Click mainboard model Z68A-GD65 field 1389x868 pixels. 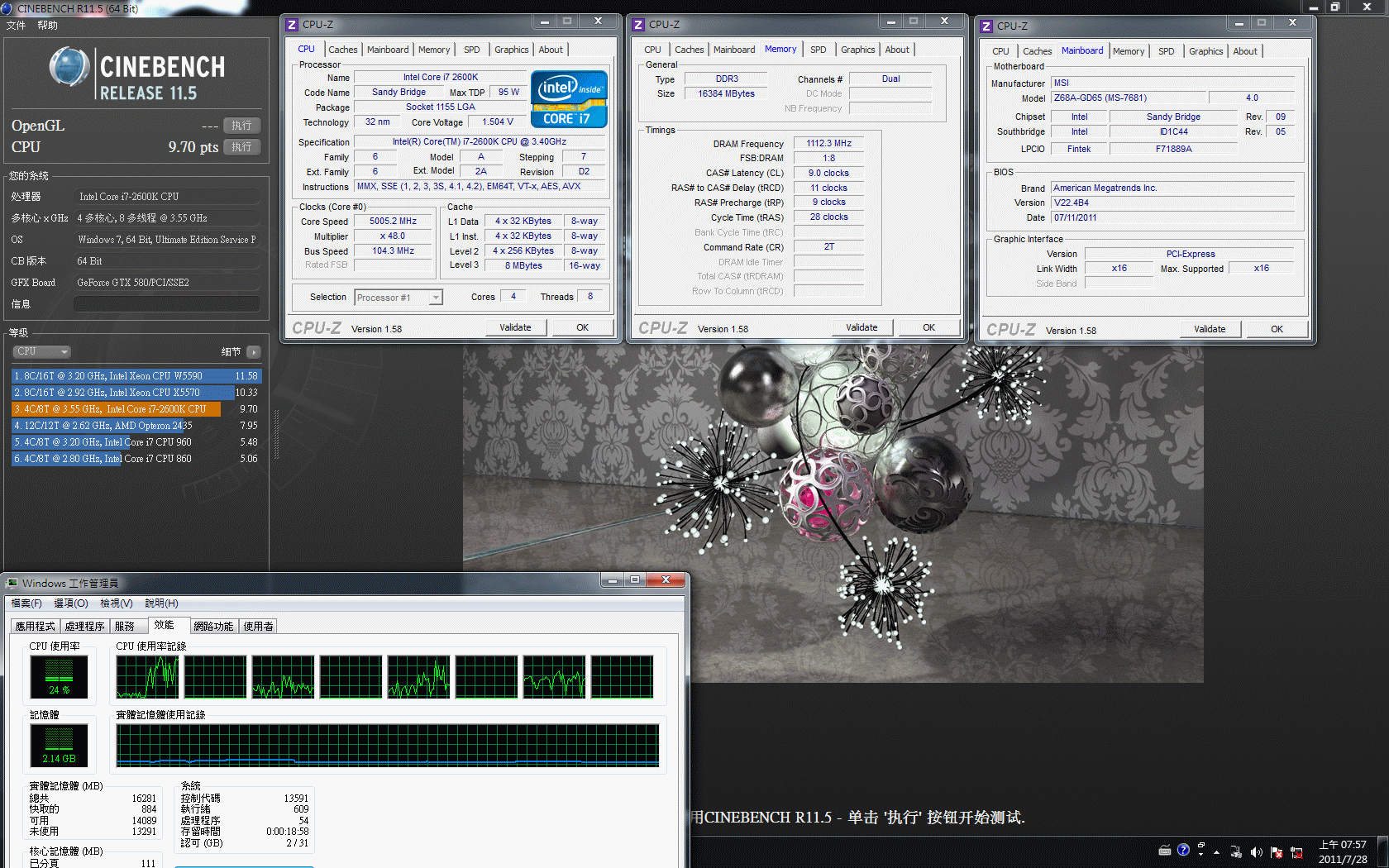(1129, 98)
